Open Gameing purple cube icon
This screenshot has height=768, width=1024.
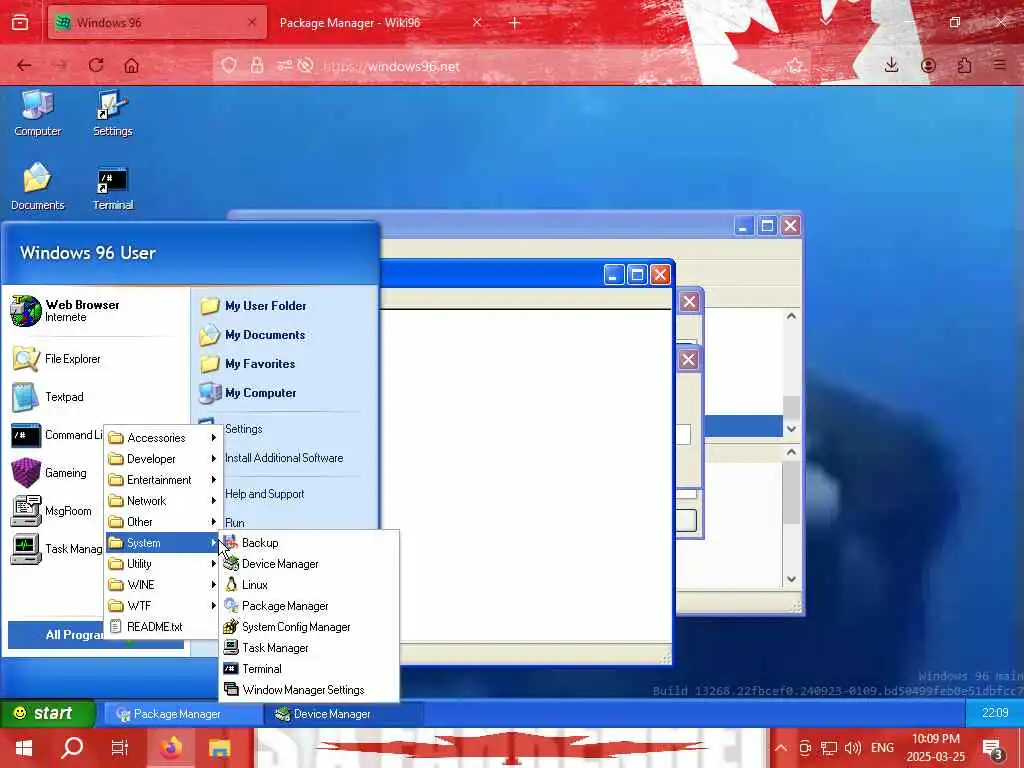tap(26, 473)
